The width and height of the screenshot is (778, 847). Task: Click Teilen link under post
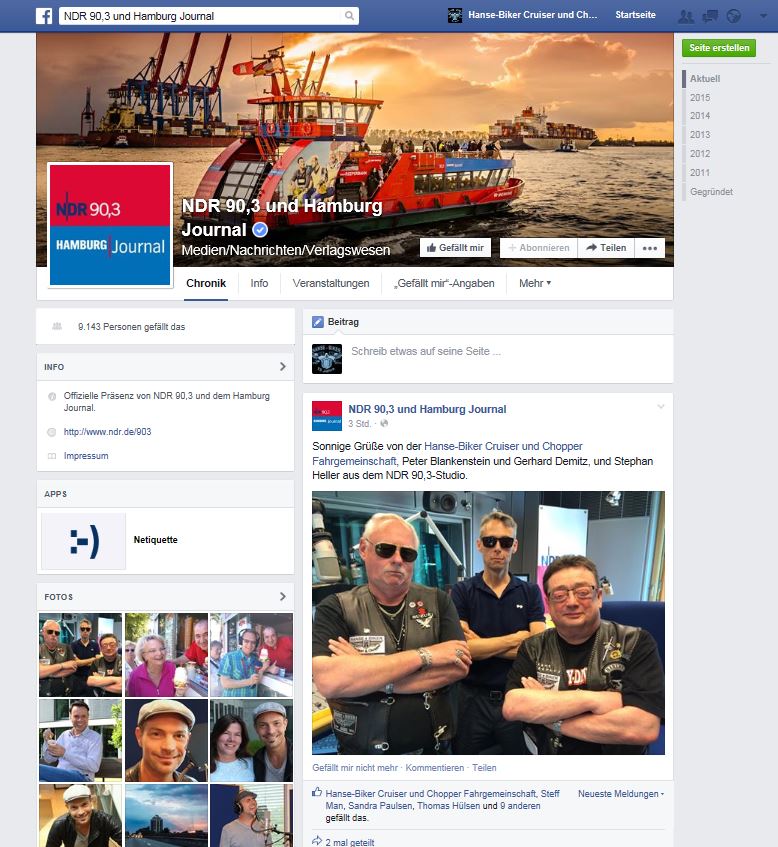click(484, 768)
